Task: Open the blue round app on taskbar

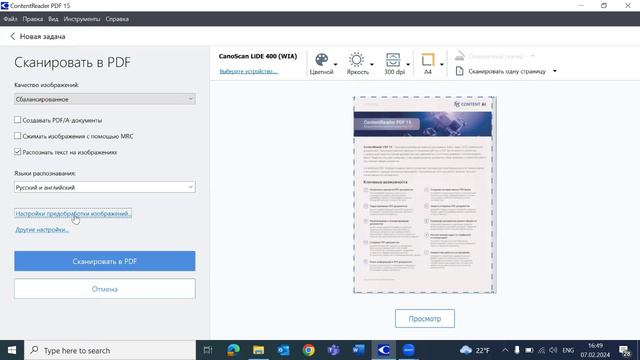Action: click(x=409, y=350)
